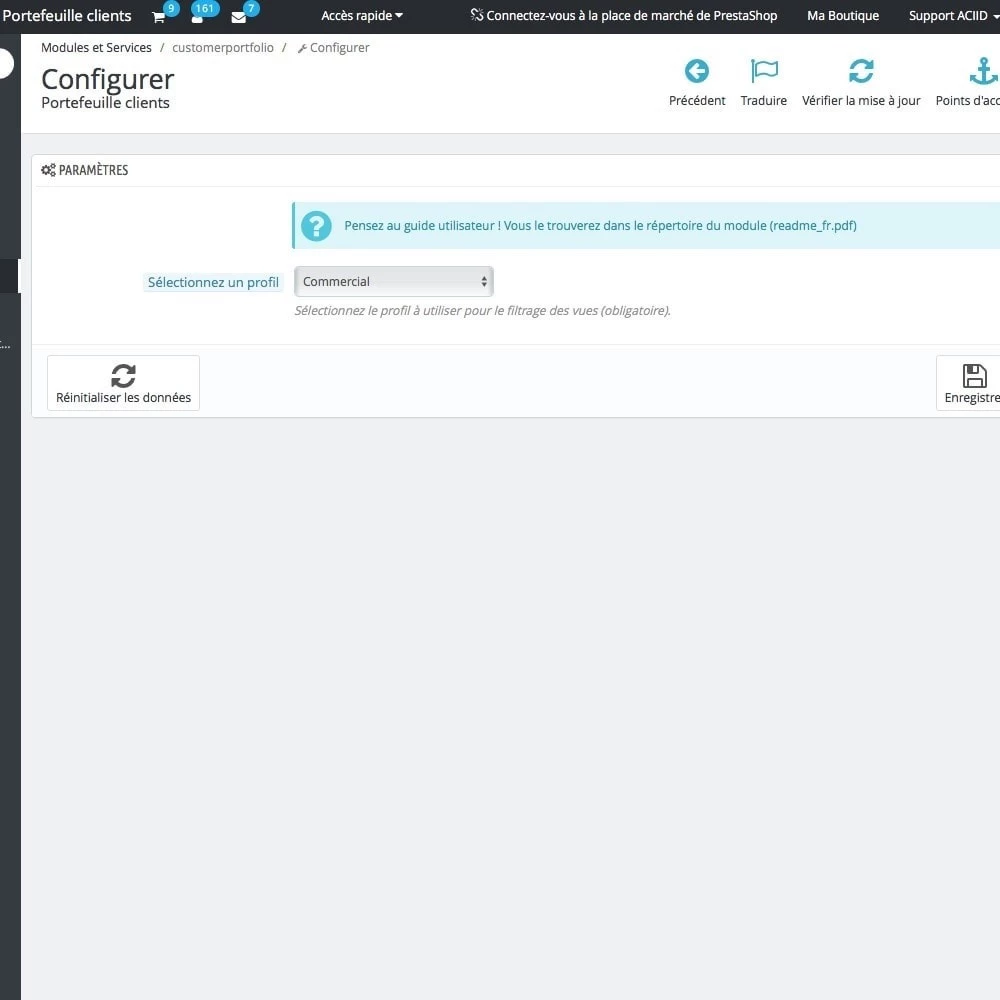Click the Points d'accroche anchor icon
Viewport: 1000px width, 1000px height.
pos(983,71)
